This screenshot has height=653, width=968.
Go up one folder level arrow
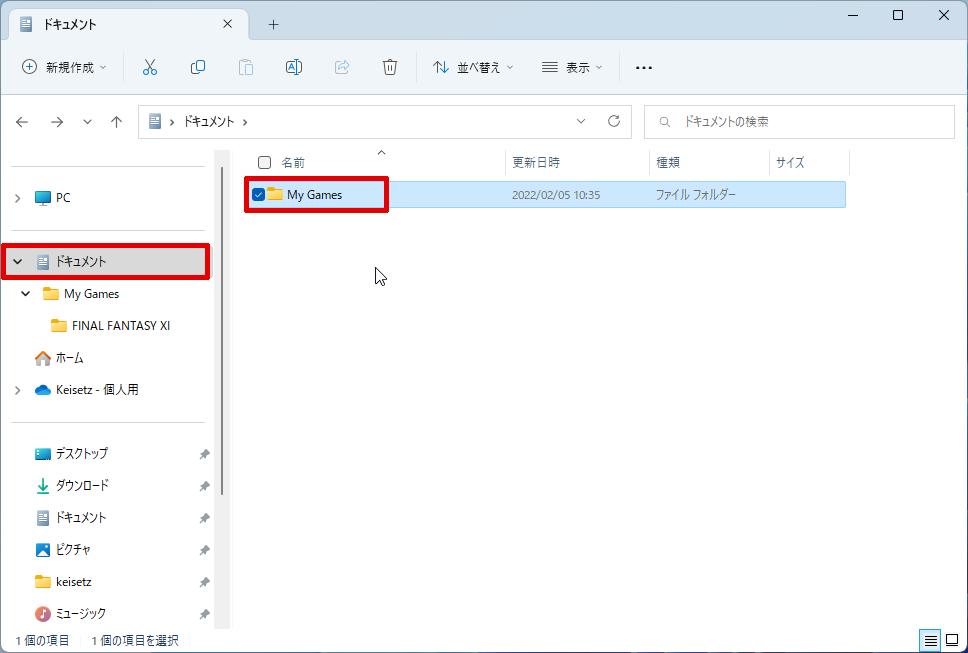[117, 122]
